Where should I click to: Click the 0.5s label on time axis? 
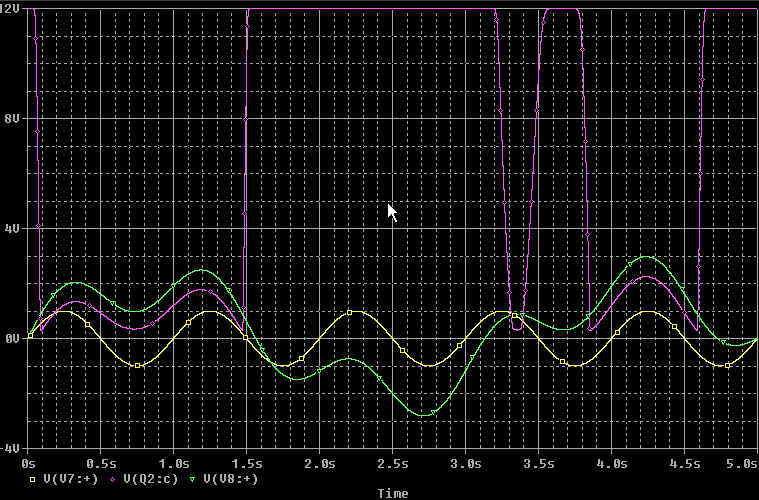(x=101, y=464)
